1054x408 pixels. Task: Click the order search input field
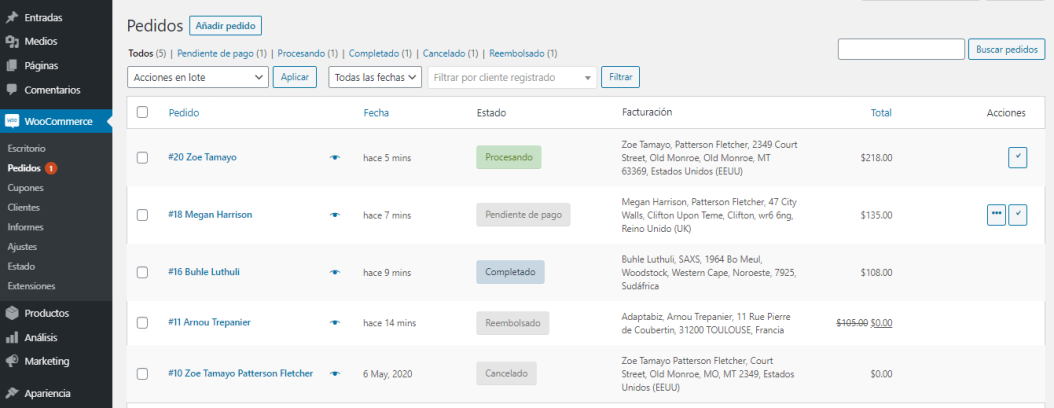pyautogui.click(x=900, y=49)
